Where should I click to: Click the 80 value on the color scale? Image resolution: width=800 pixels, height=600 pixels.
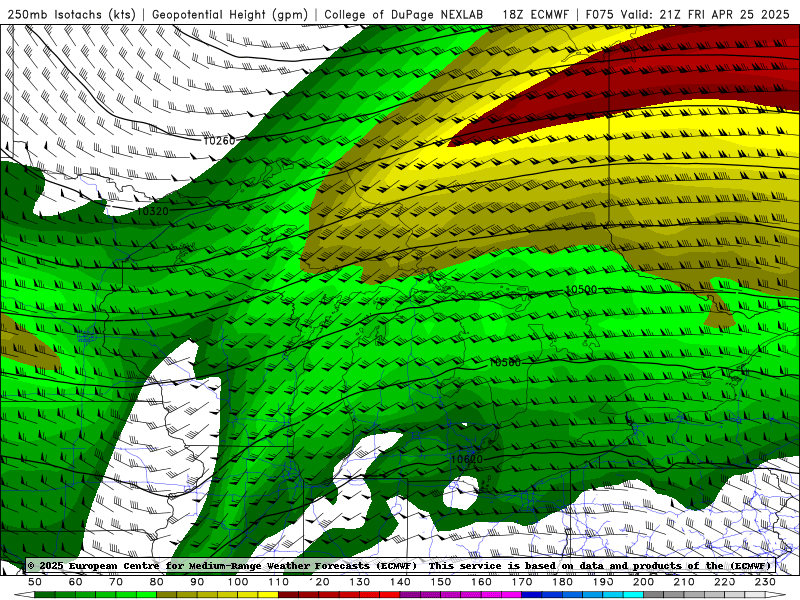click(157, 582)
